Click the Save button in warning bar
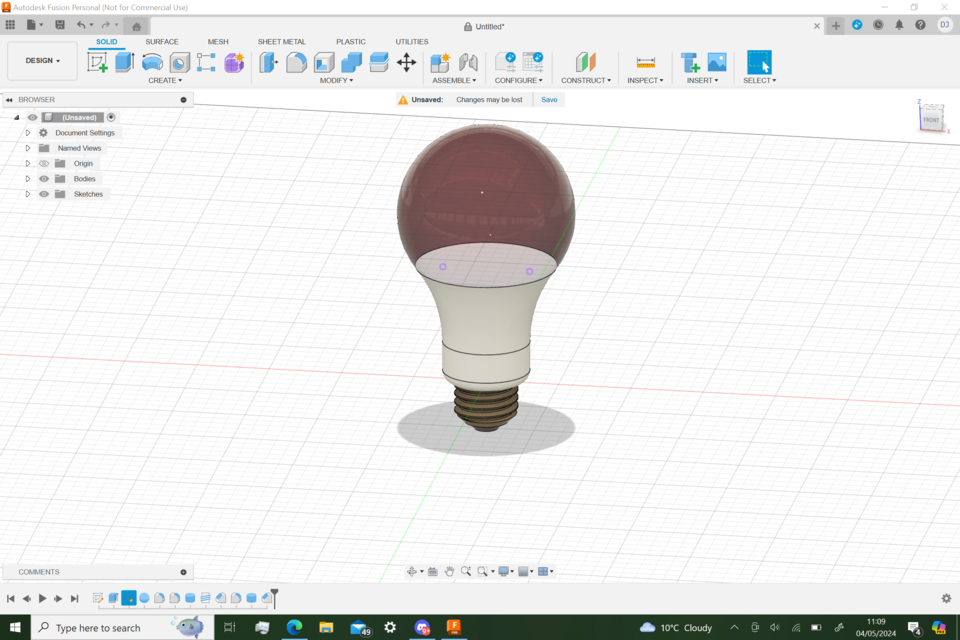 click(x=548, y=99)
